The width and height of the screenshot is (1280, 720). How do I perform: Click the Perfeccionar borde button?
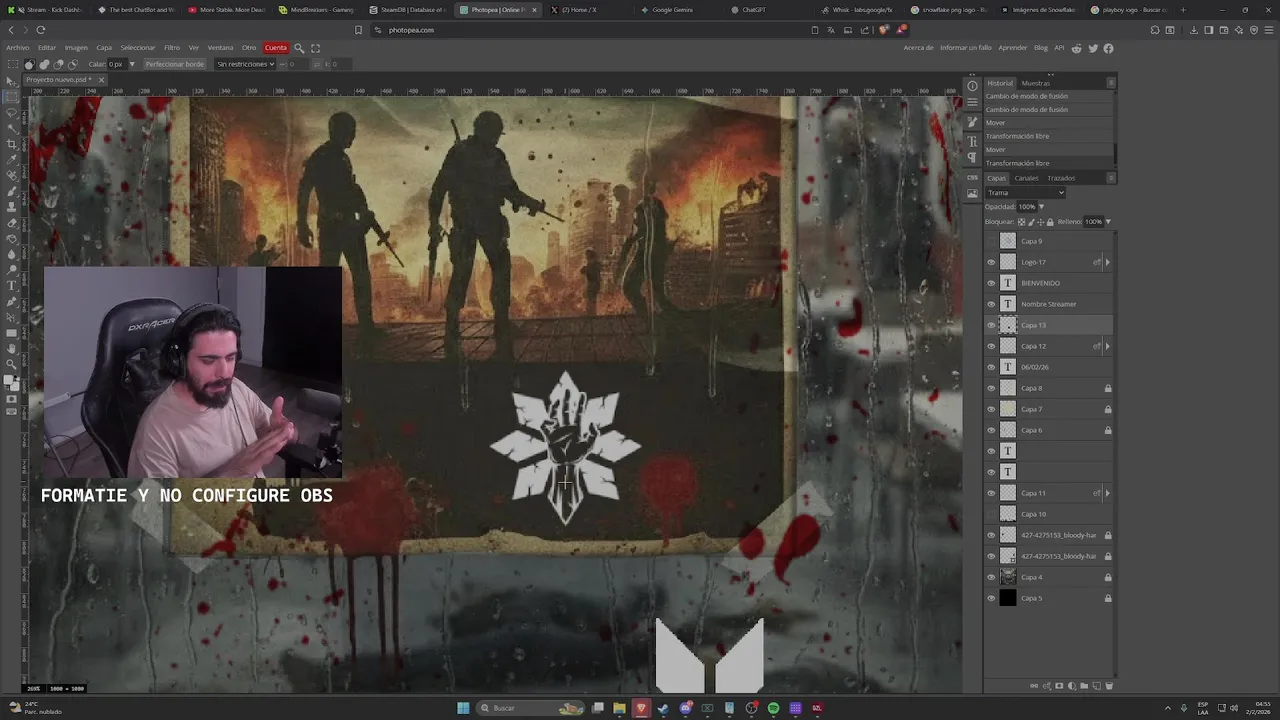pos(174,64)
